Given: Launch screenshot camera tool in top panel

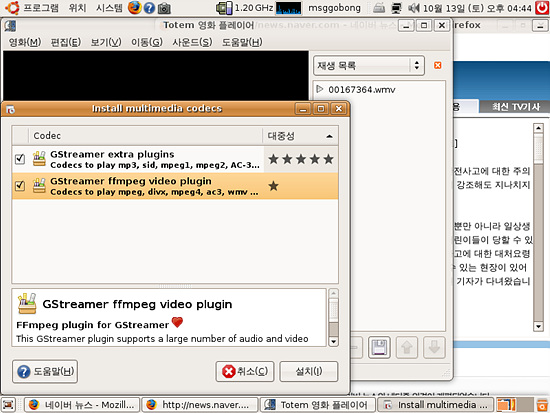Looking at the screenshot, I should pos(164,8).
